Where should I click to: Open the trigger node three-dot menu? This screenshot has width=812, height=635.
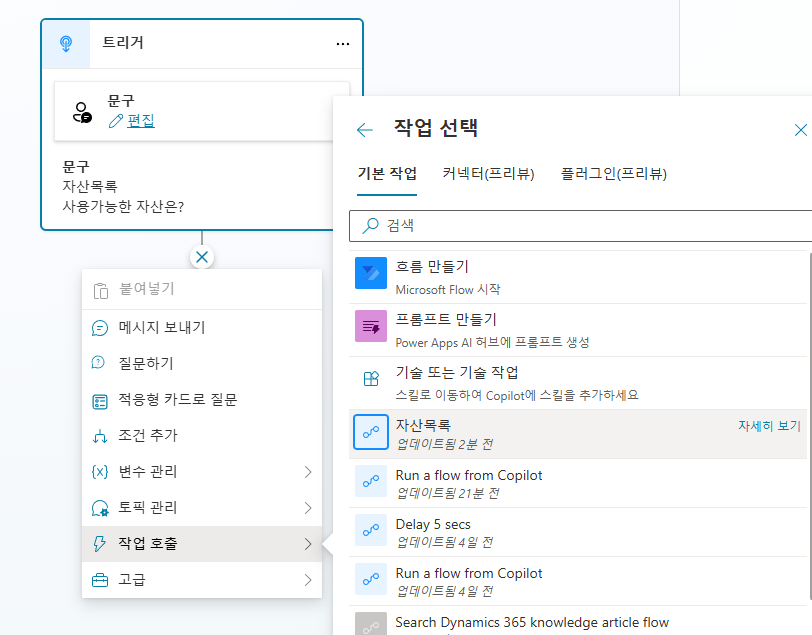tap(343, 44)
